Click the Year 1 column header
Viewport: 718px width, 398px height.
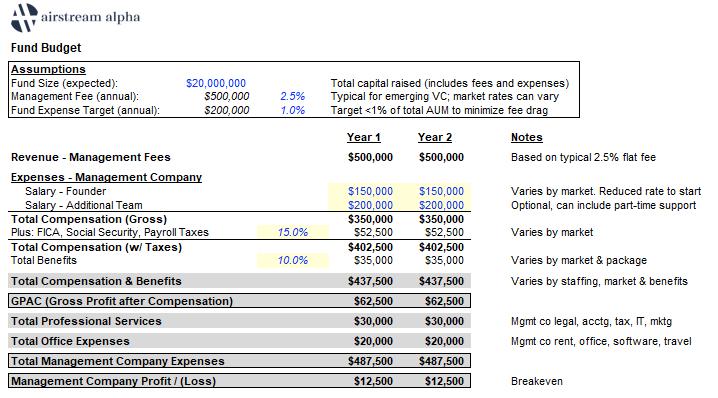pos(364,137)
